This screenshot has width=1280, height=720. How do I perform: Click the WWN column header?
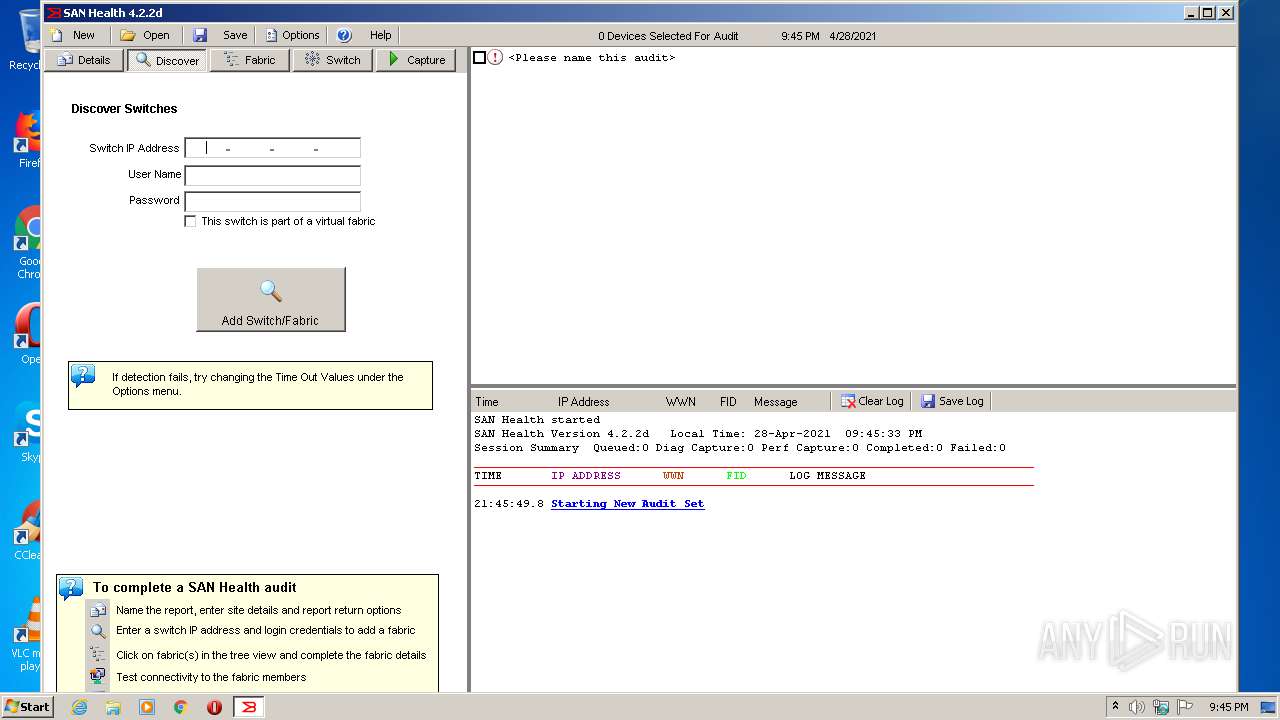680,402
